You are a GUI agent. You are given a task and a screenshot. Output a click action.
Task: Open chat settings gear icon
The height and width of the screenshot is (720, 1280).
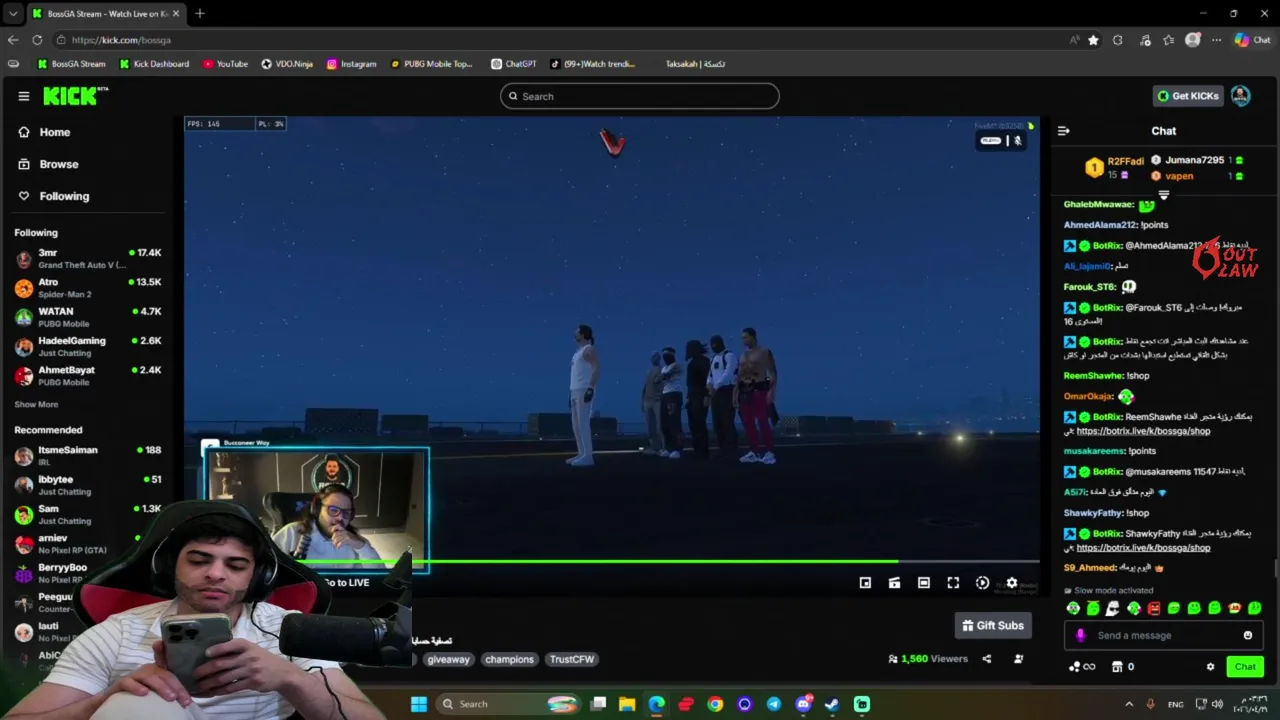[x=1210, y=667]
